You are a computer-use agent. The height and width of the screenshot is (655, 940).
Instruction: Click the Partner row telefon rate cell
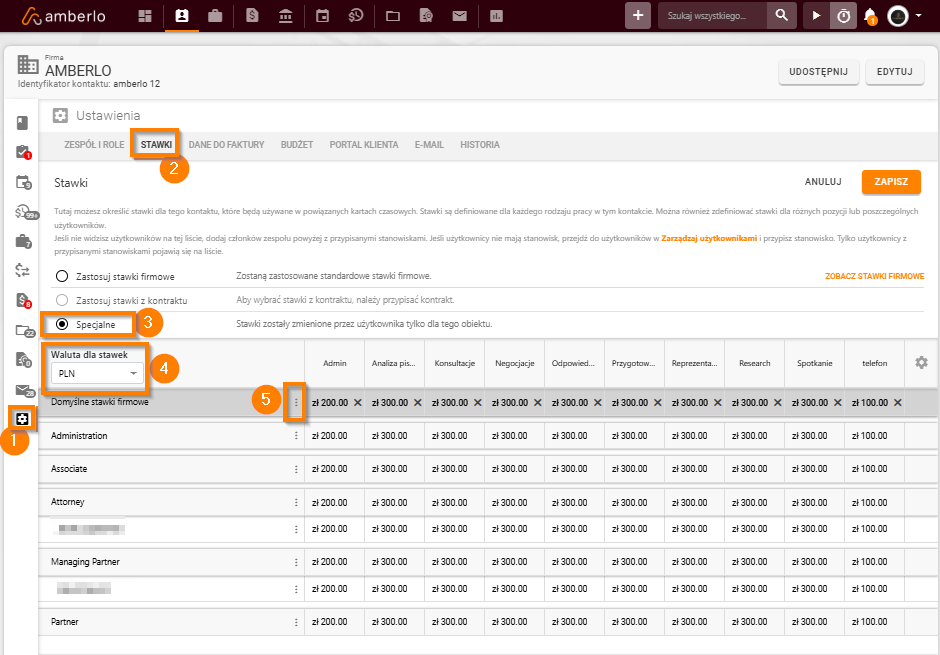875,622
